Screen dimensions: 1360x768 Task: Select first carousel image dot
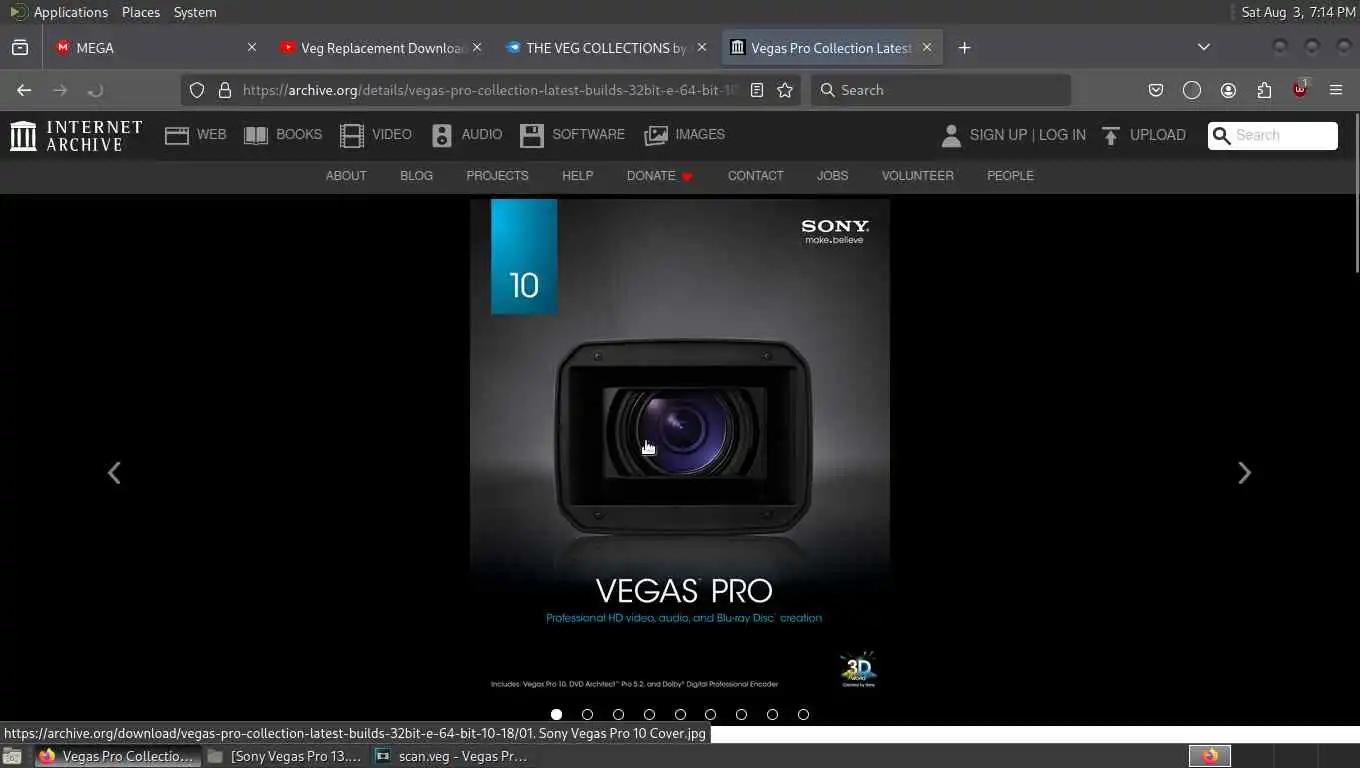coord(557,714)
